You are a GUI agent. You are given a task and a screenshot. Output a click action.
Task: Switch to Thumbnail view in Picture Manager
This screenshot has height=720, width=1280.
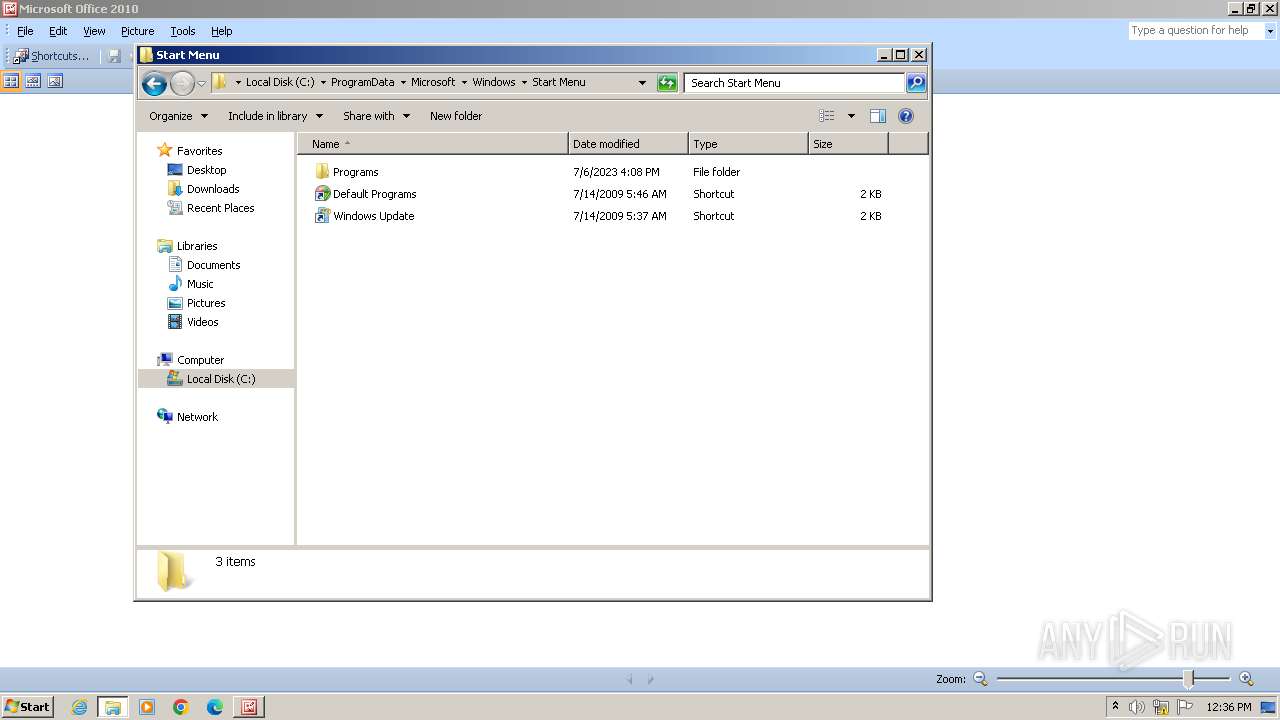[x=12, y=81]
